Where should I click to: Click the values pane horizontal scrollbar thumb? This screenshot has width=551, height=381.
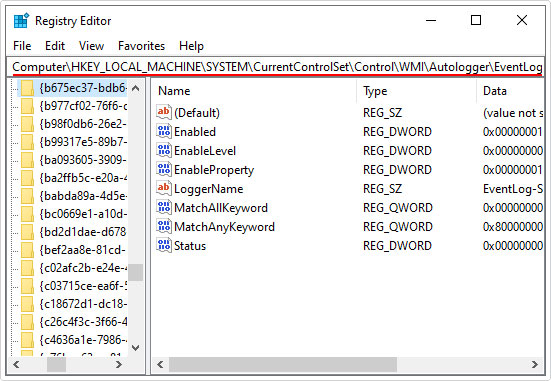tap(283, 364)
